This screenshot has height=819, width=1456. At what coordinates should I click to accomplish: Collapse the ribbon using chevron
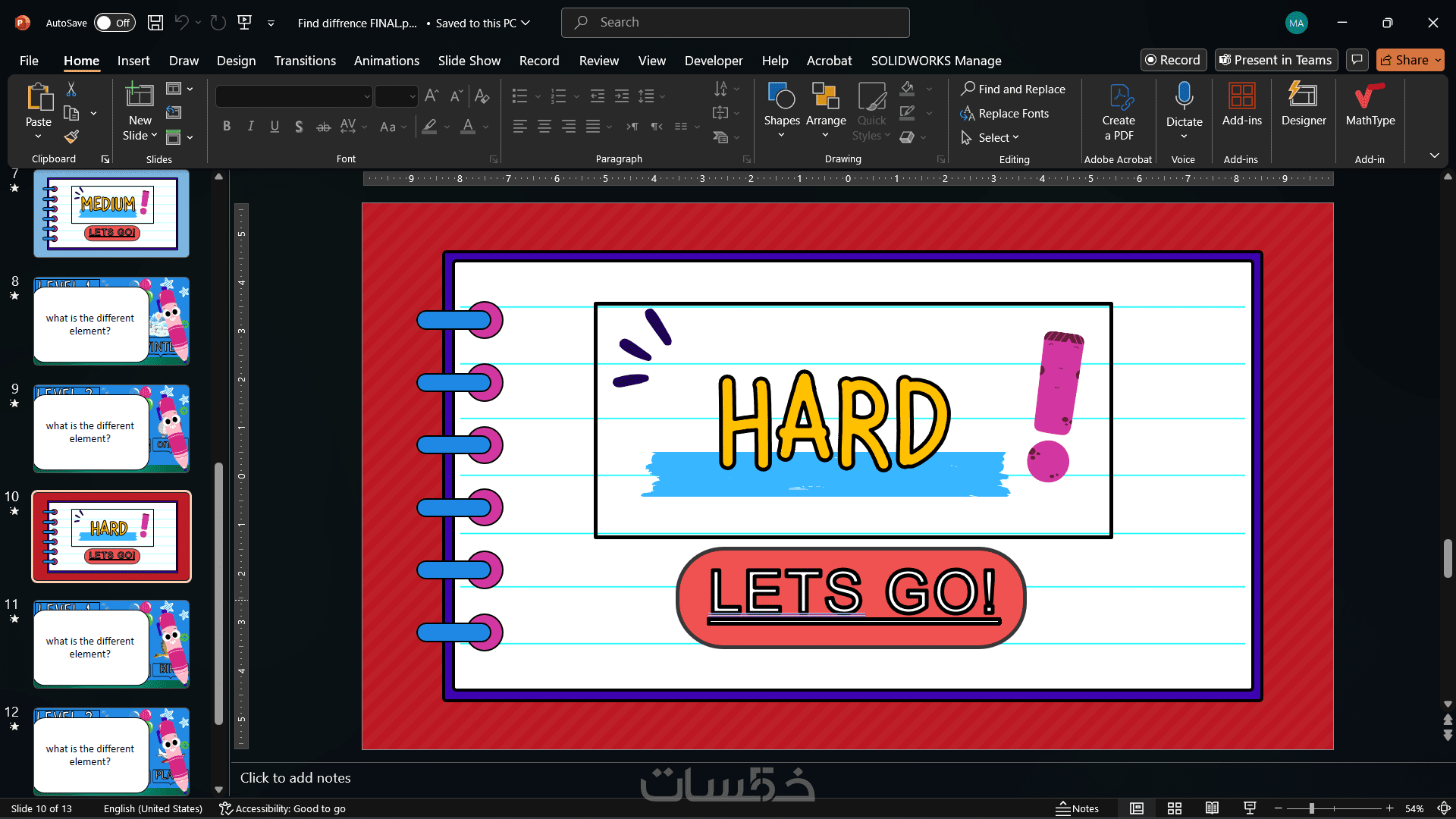(x=1434, y=155)
